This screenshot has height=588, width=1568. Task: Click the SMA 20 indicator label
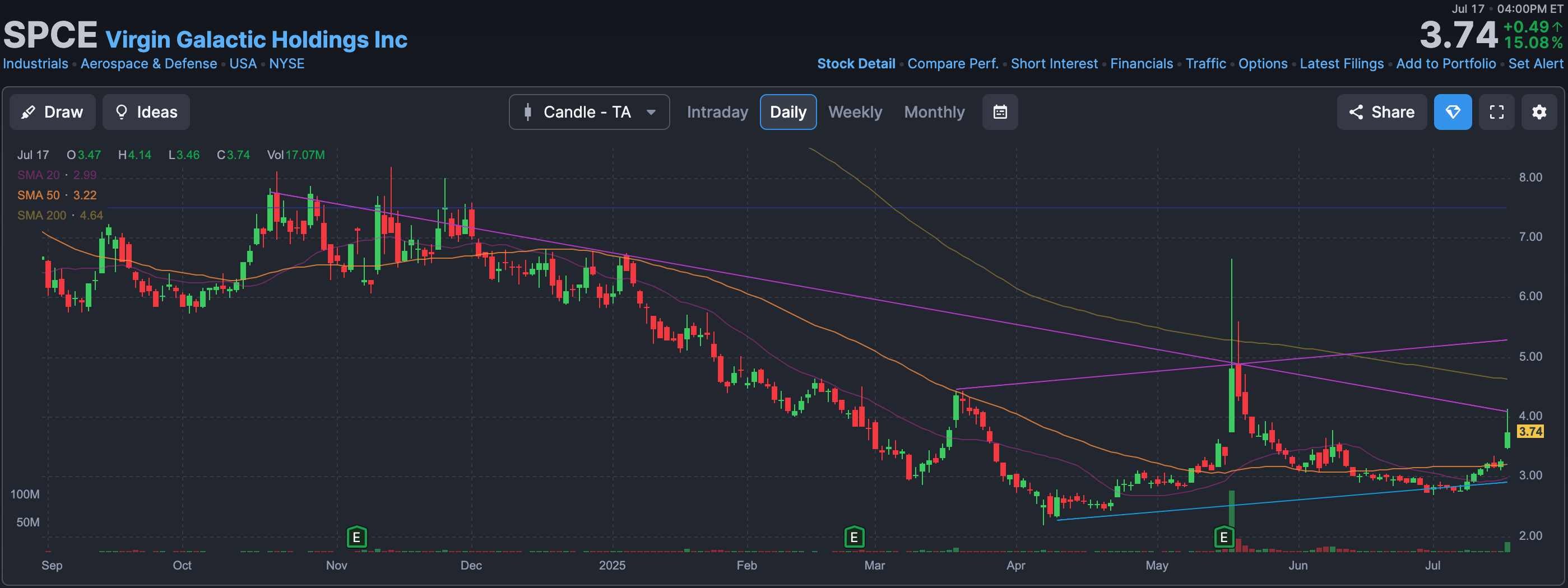(x=38, y=175)
